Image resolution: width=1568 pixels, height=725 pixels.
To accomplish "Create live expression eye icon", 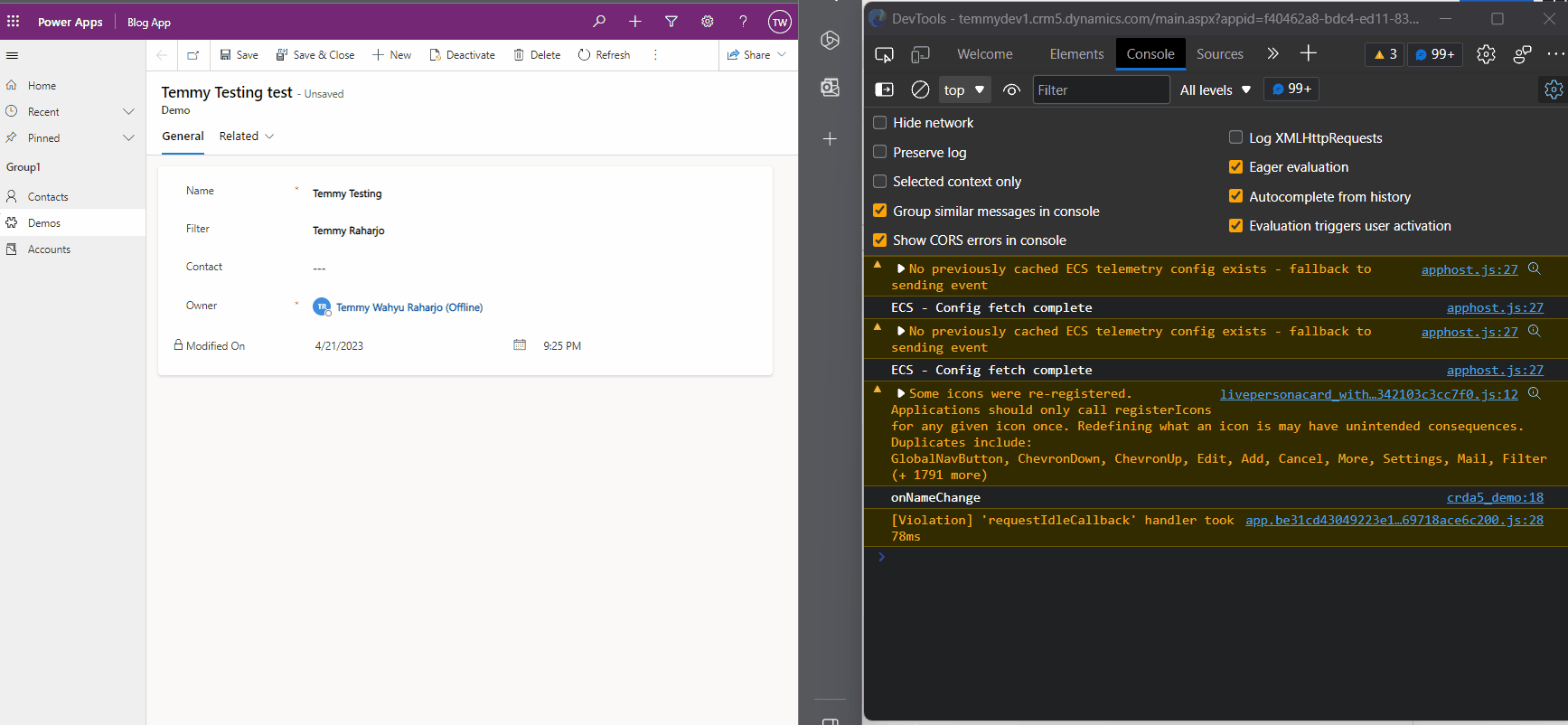I will click(1012, 89).
